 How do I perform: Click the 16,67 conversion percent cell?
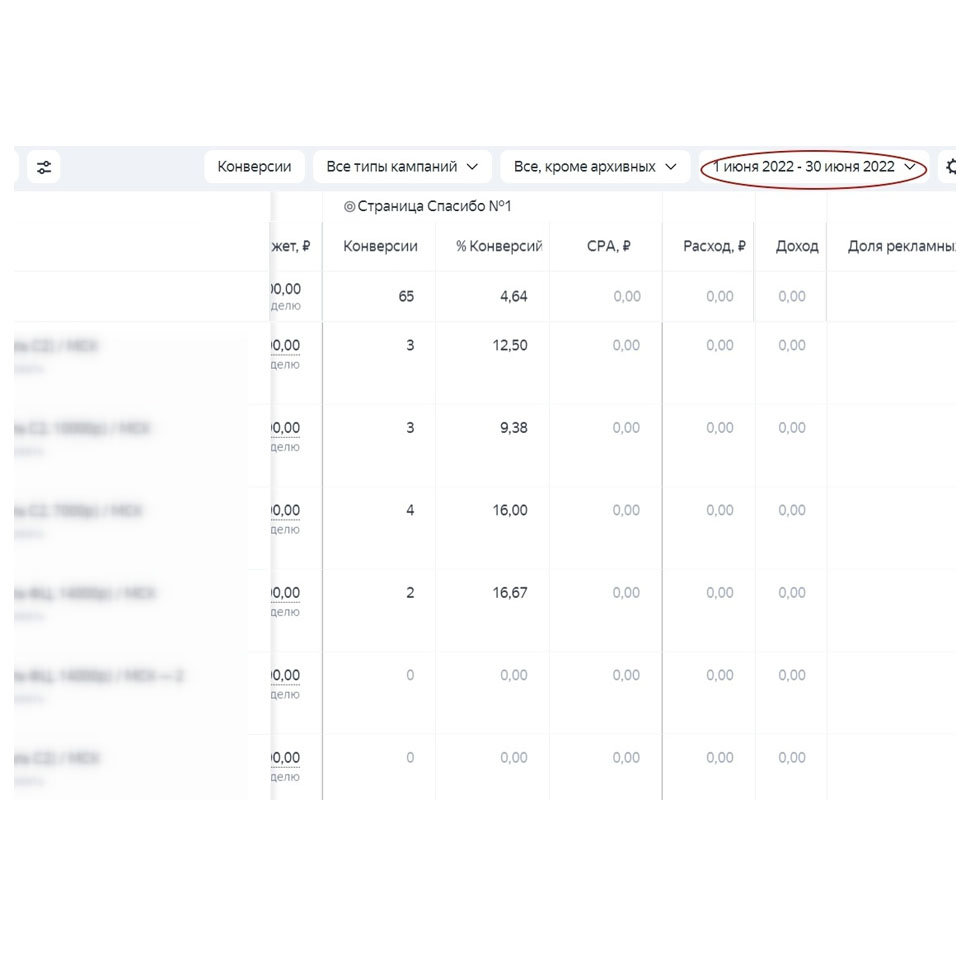coord(510,593)
